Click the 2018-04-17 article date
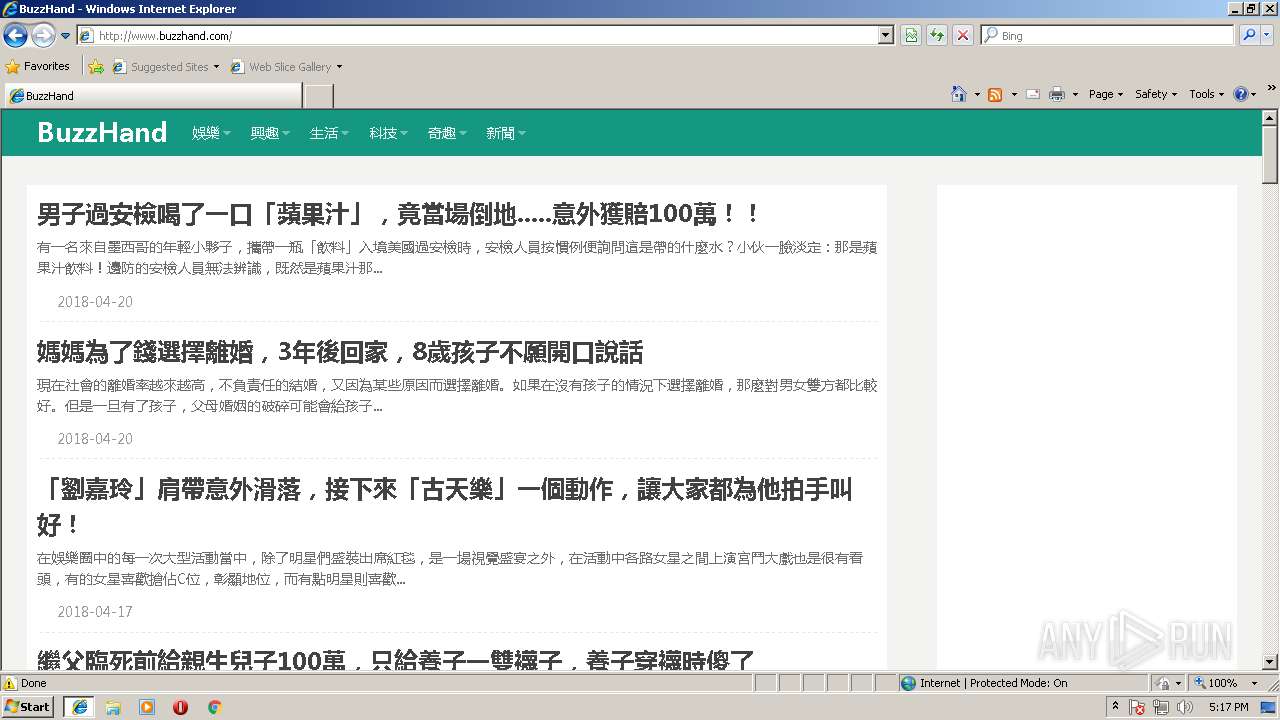Image resolution: width=1280 pixels, height=720 pixels. click(95, 612)
